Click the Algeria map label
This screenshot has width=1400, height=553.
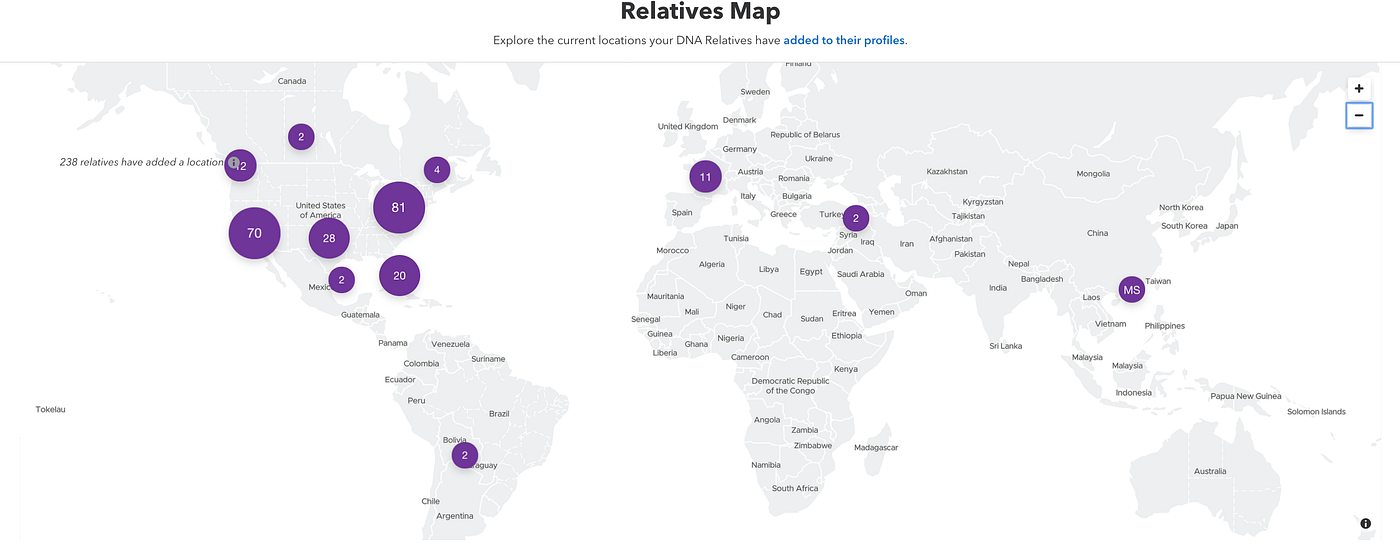pos(711,264)
